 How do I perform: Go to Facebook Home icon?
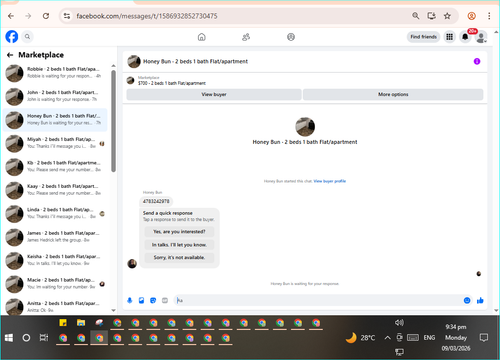click(x=202, y=37)
